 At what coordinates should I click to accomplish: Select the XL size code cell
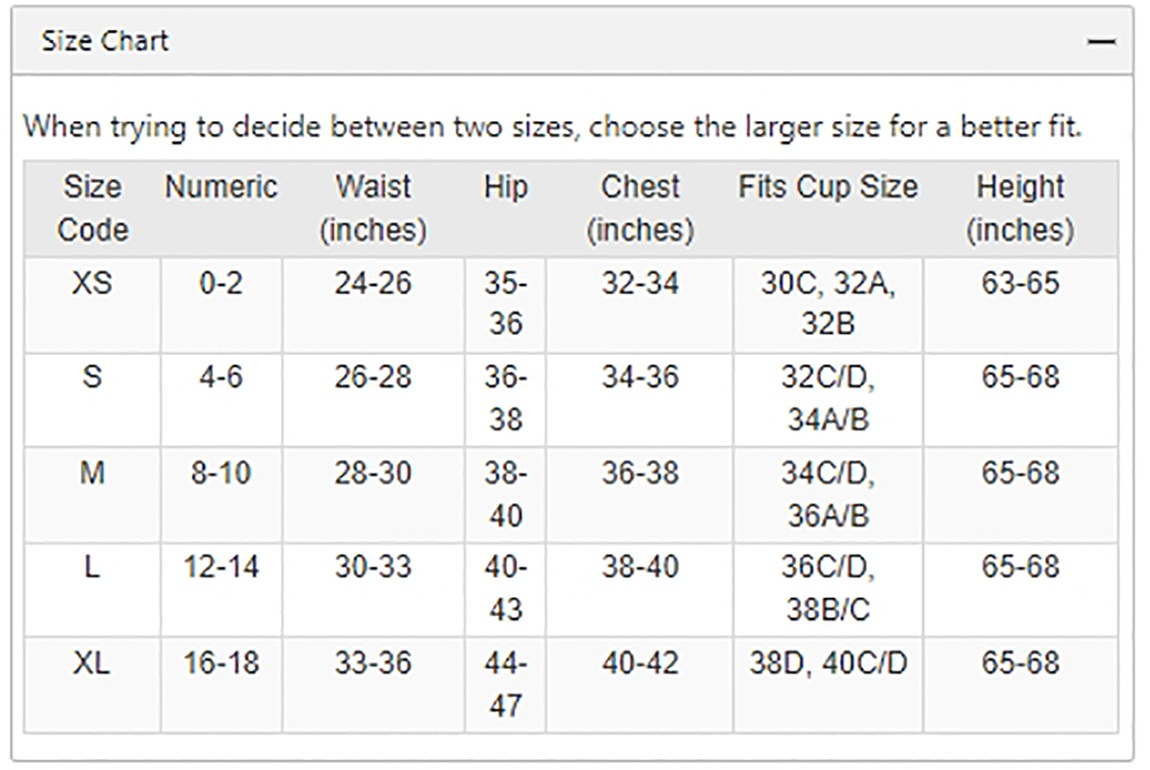click(x=92, y=684)
